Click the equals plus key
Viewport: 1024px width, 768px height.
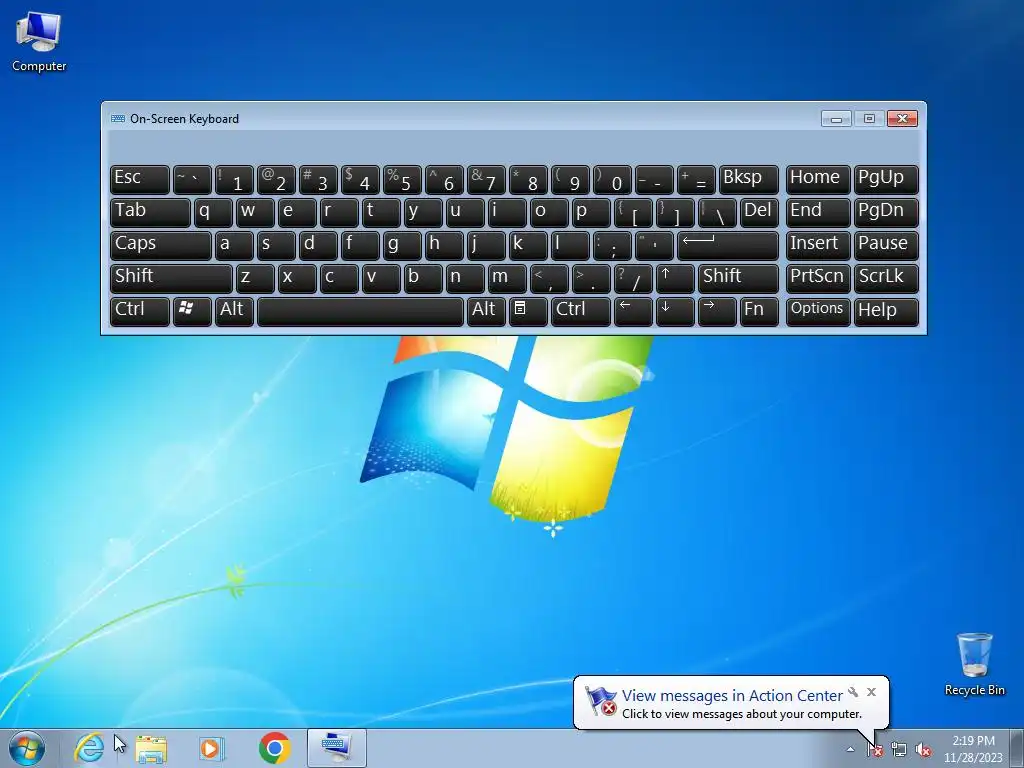point(696,179)
